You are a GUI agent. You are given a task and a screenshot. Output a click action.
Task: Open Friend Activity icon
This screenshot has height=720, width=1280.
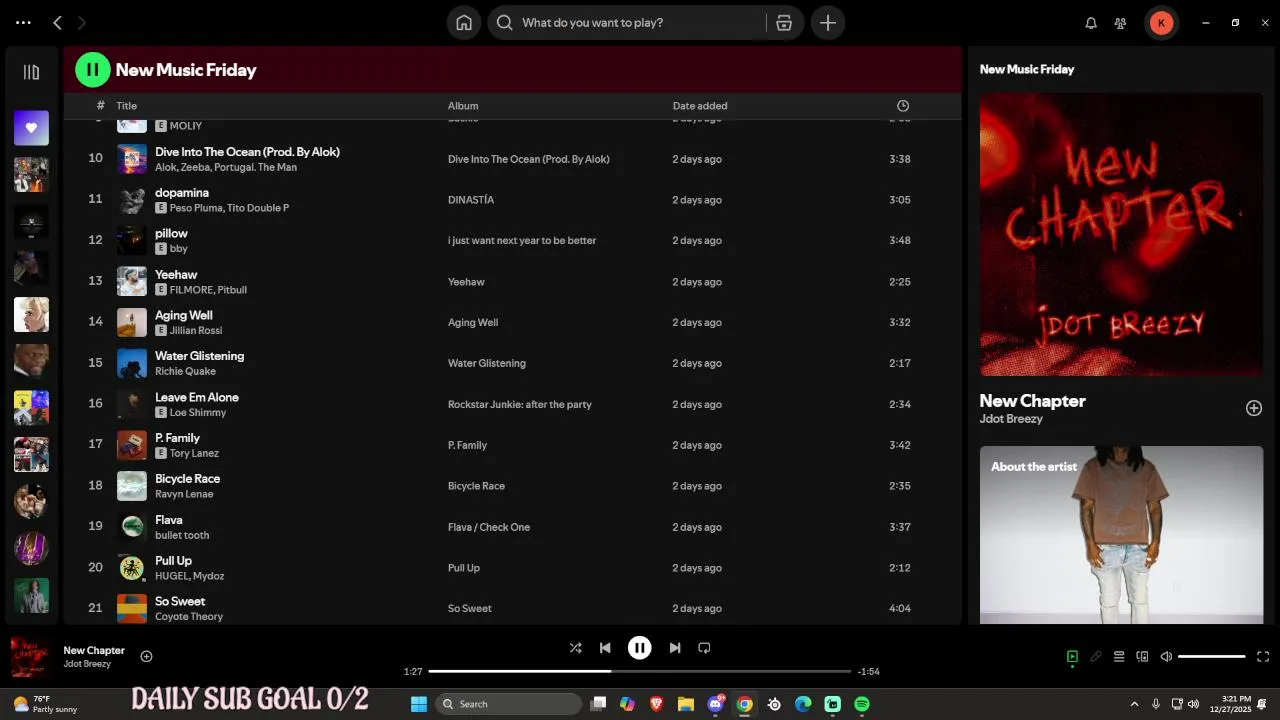pos(1120,23)
